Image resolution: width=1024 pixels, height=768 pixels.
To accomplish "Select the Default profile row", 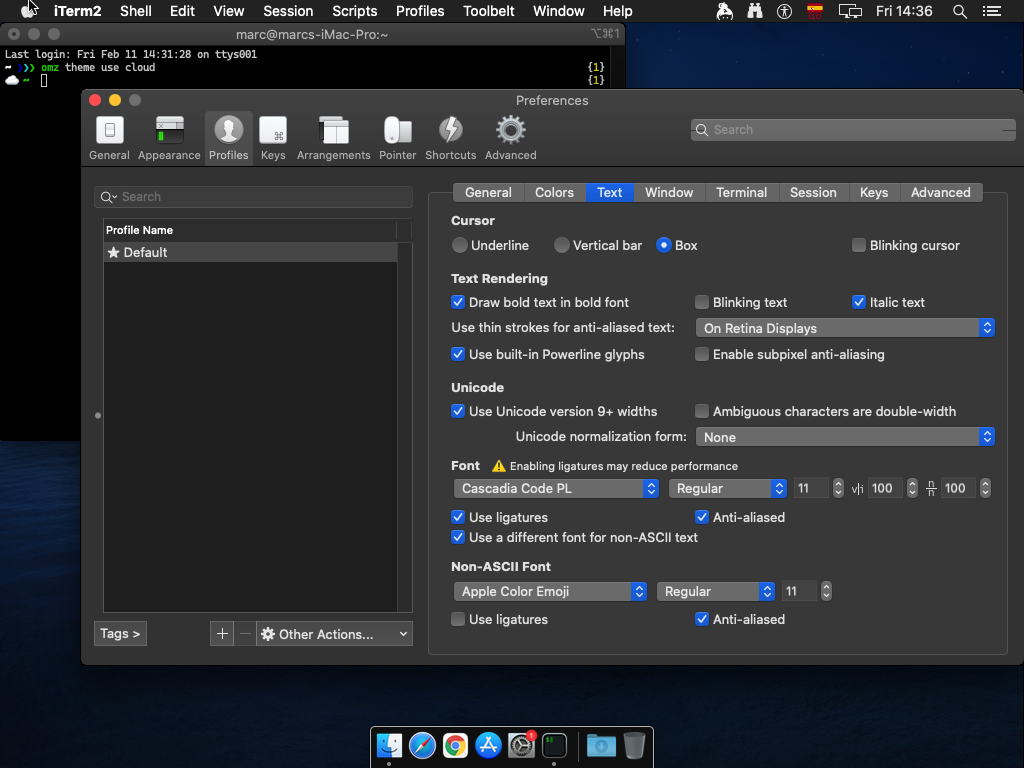I will coord(251,252).
